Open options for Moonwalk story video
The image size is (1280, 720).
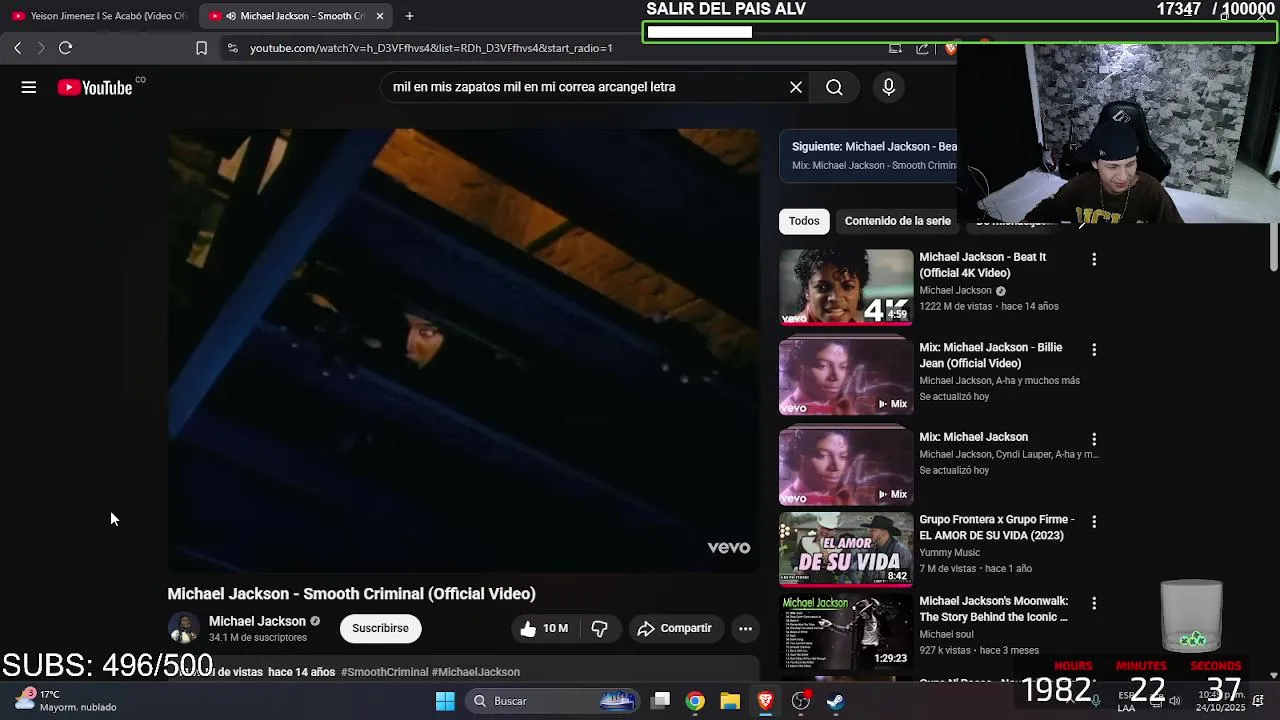coord(1094,603)
